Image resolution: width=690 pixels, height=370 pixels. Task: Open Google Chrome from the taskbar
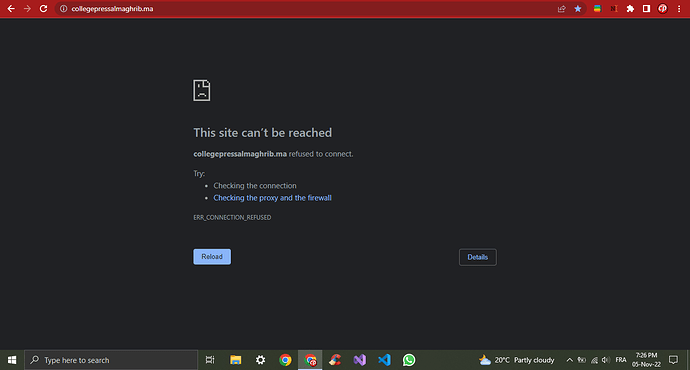click(x=285, y=360)
